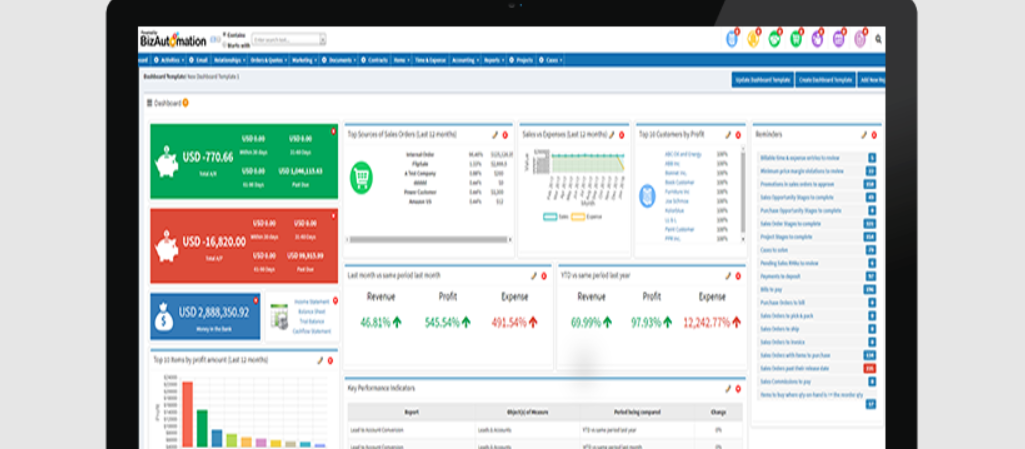Open 'Sales Orders to ship' reminder
The image size is (1025, 449).
point(779,329)
